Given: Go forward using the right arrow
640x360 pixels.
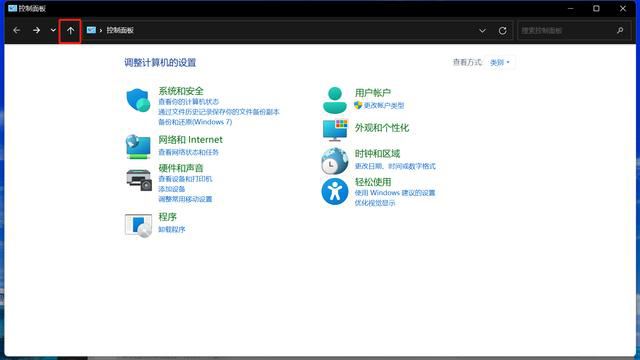Looking at the screenshot, I should click(36, 30).
